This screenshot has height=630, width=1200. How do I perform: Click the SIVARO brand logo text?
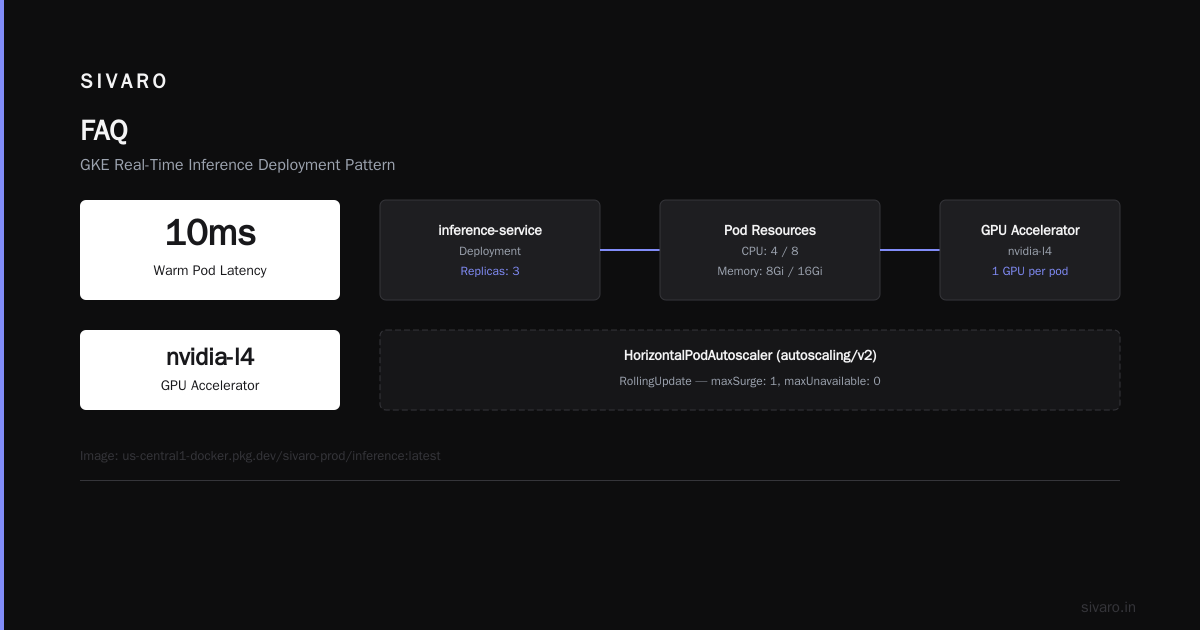click(x=124, y=82)
